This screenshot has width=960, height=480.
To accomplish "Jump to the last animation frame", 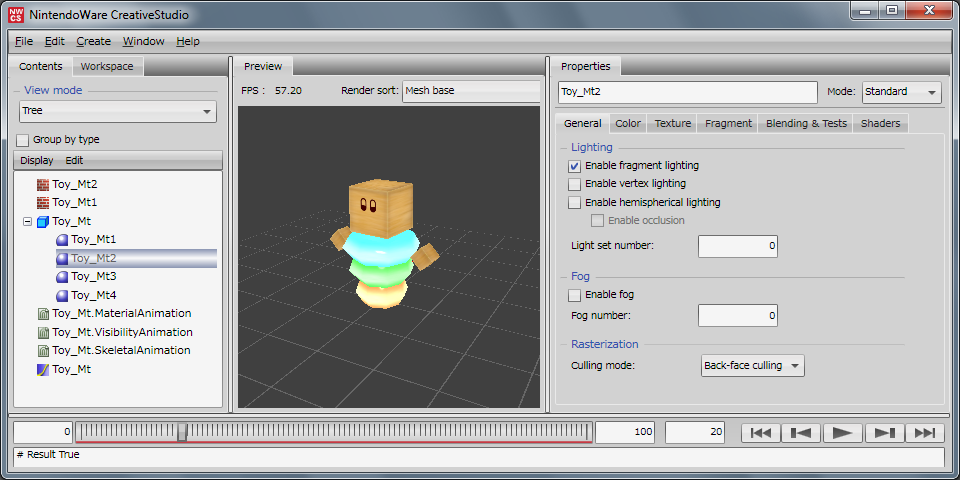I will point(924,432).
